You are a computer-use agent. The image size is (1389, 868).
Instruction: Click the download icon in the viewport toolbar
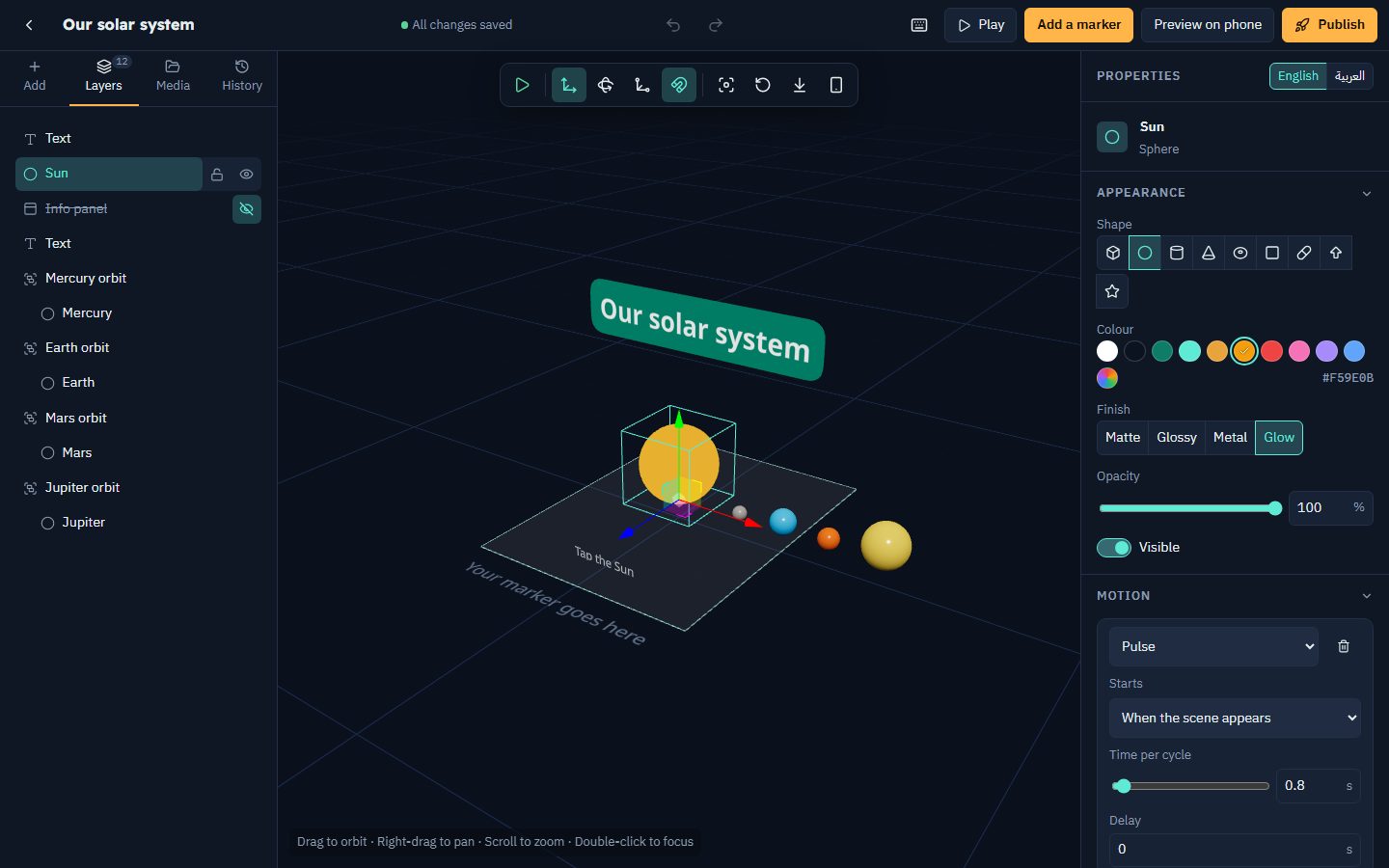(x=800, y=85)
